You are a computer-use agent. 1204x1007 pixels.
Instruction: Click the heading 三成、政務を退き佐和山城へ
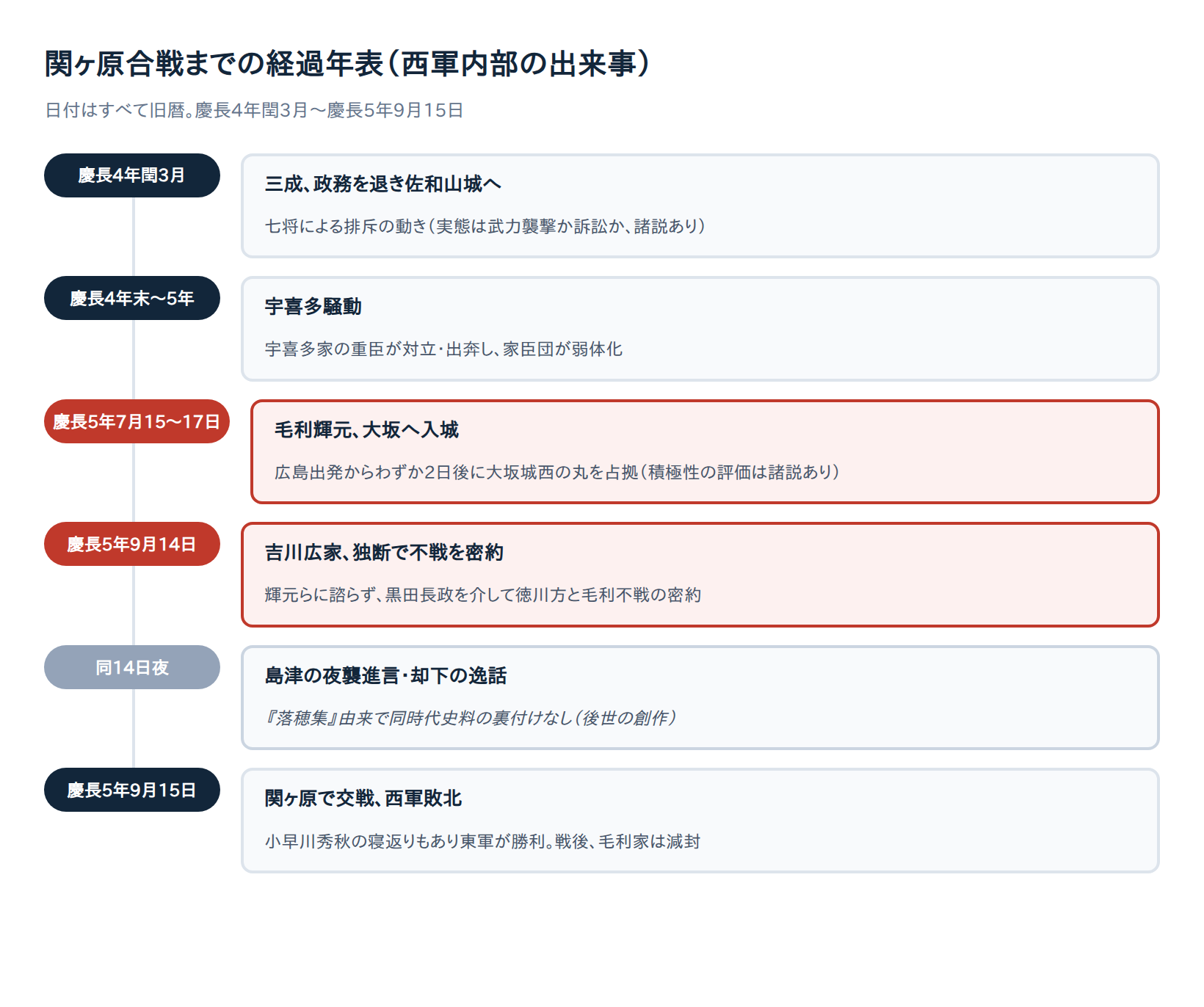point(383,184)
